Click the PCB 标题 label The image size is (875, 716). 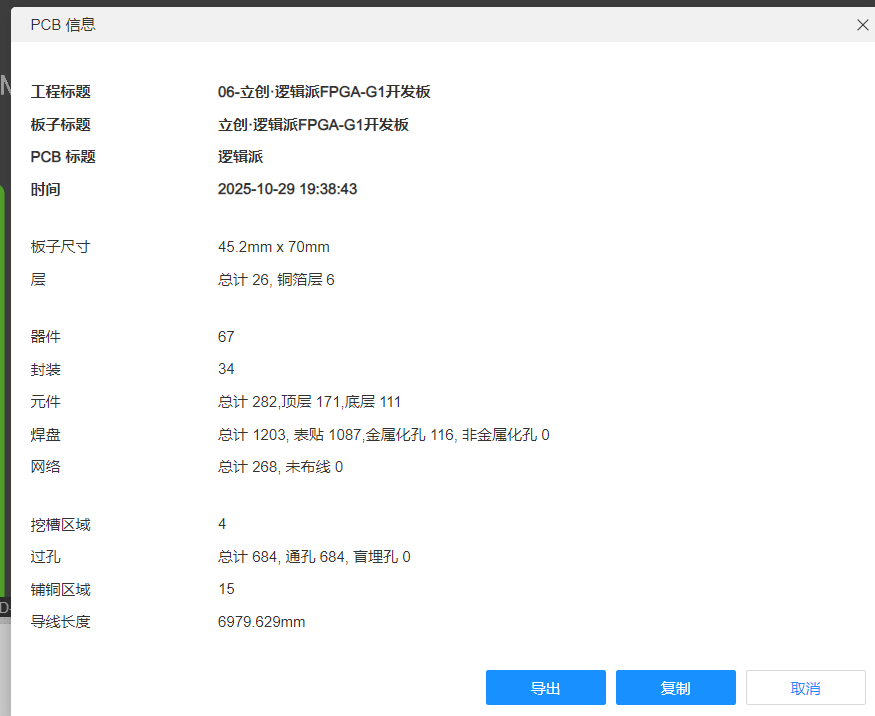point(63,157)
